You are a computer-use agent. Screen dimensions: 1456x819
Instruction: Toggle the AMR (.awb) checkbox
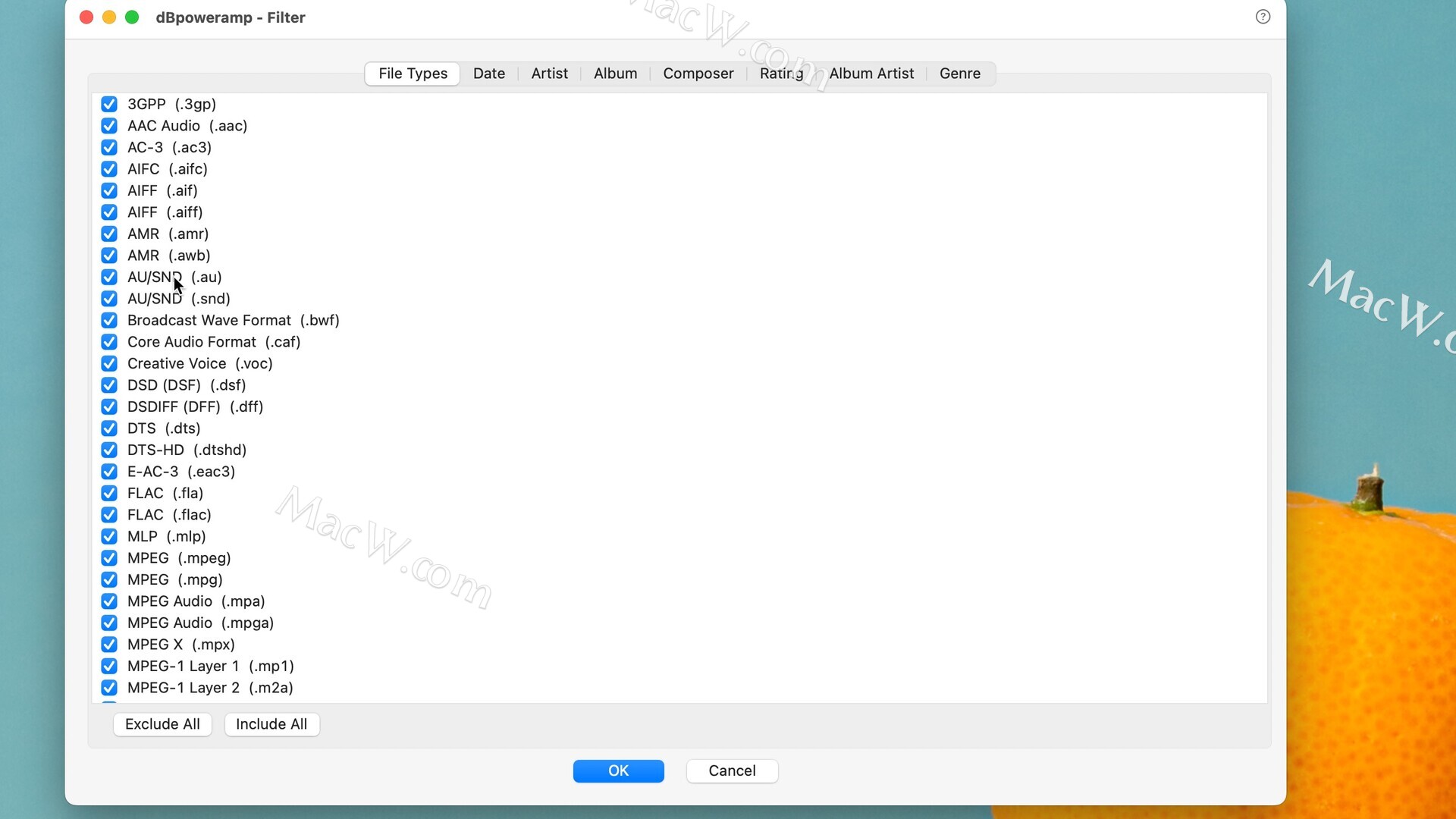(x=109, y=256)
